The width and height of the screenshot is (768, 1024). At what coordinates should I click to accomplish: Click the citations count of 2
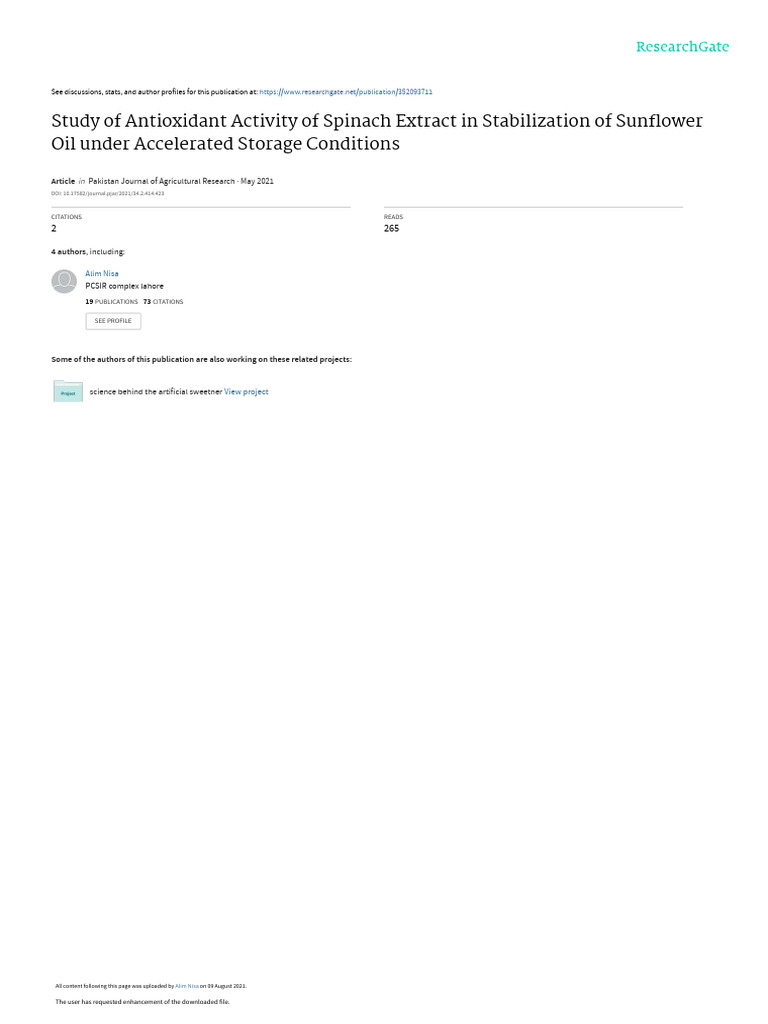[54, 229]
